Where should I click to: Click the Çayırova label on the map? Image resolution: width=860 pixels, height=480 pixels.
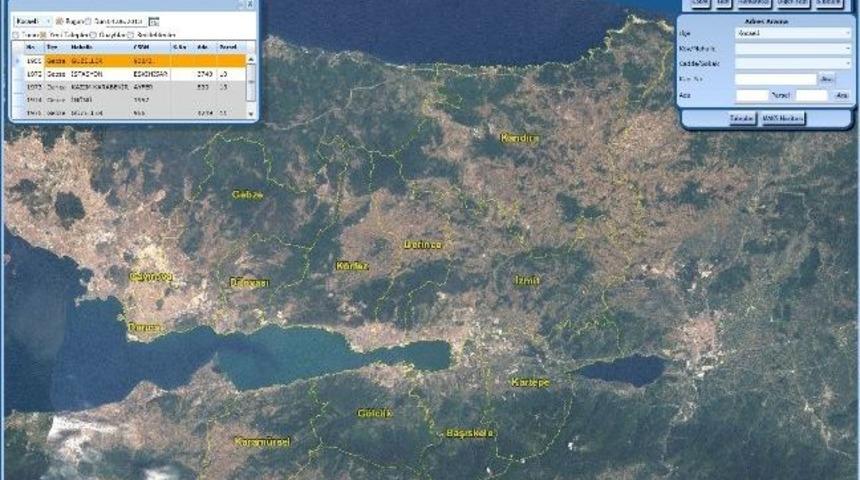[x=151, y=276]
